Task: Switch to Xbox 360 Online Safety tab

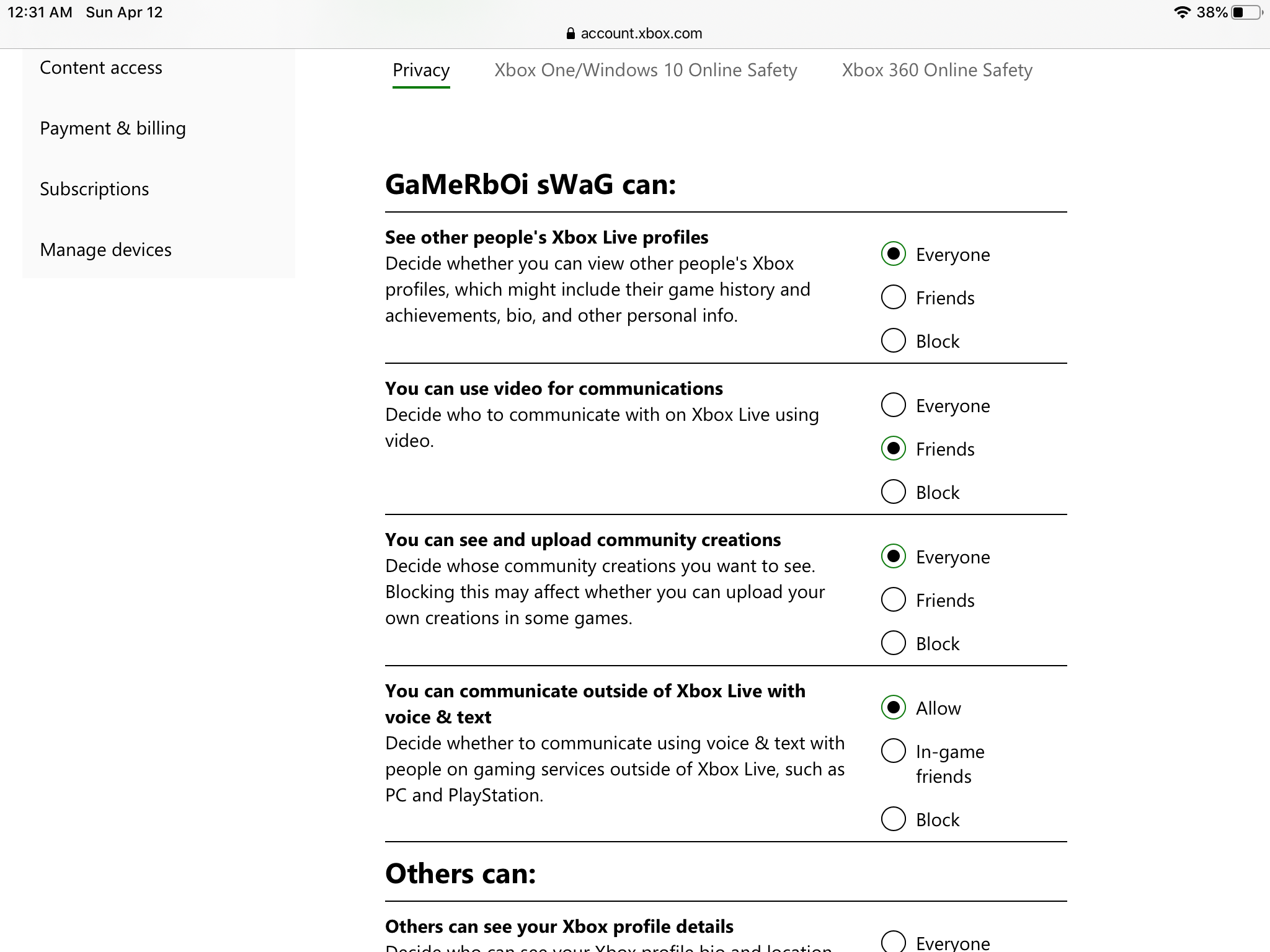Action: pyautogui.click(x=937, y=70)
